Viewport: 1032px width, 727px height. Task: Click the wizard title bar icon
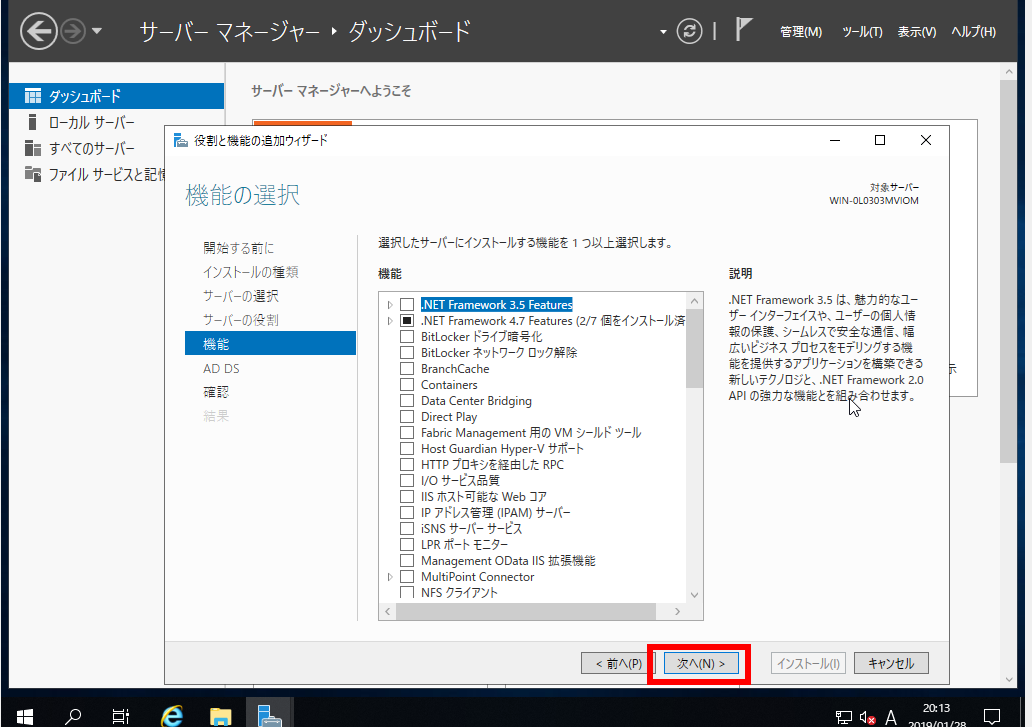tap(180, 140)
